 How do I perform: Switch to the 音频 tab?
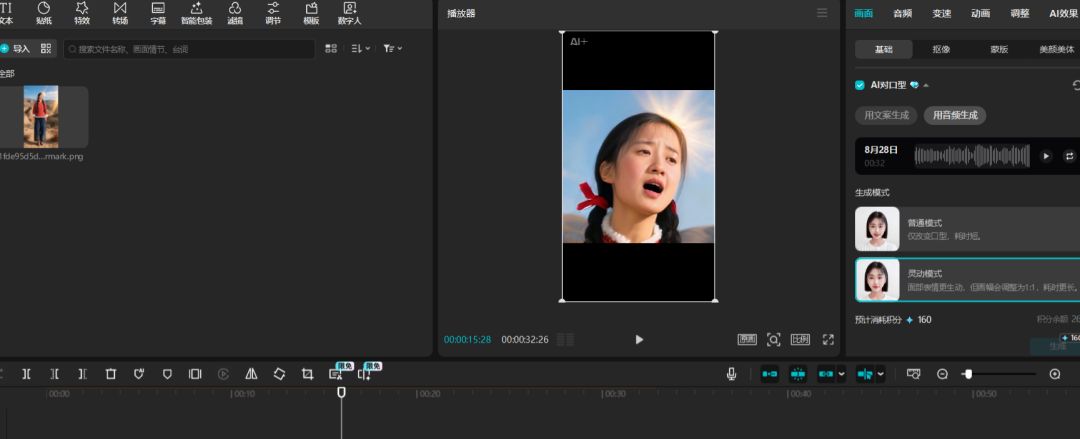click(902, 13)
